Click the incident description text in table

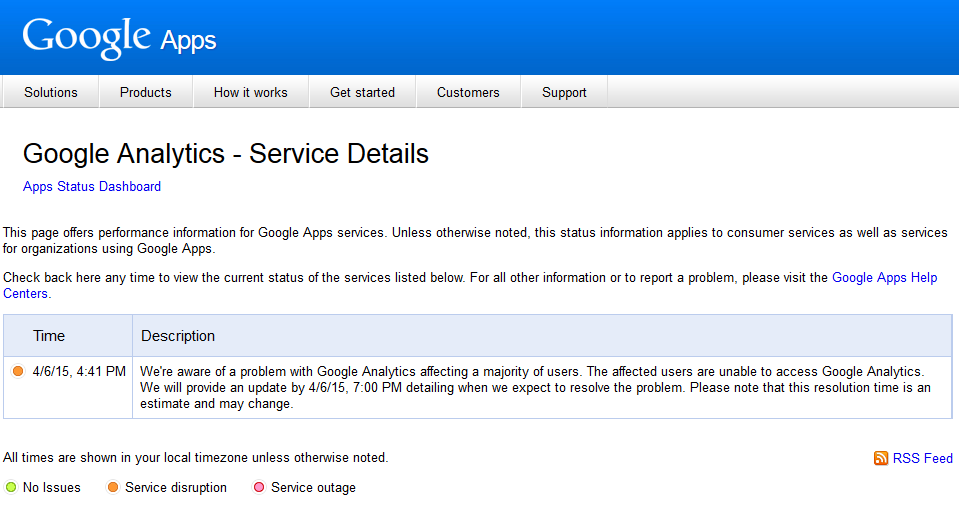tap(535, 387)
